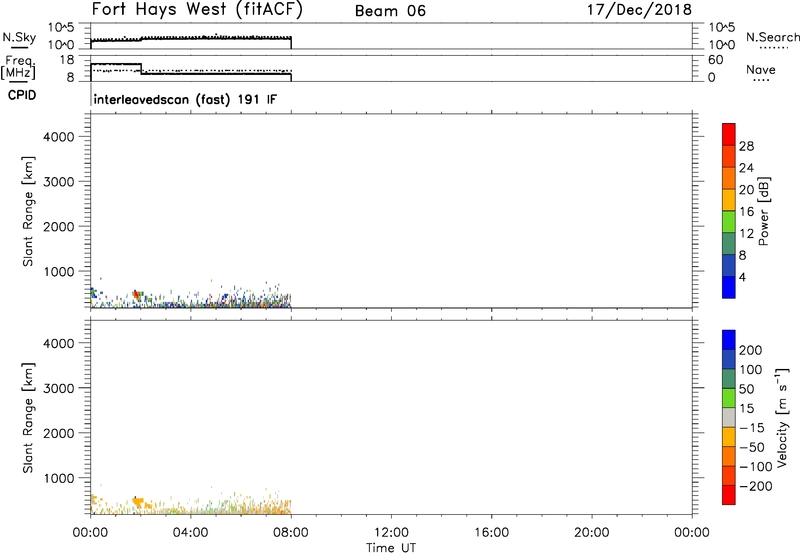
Task: Click the 'Time UT' axis title
Action: [391, 548]
